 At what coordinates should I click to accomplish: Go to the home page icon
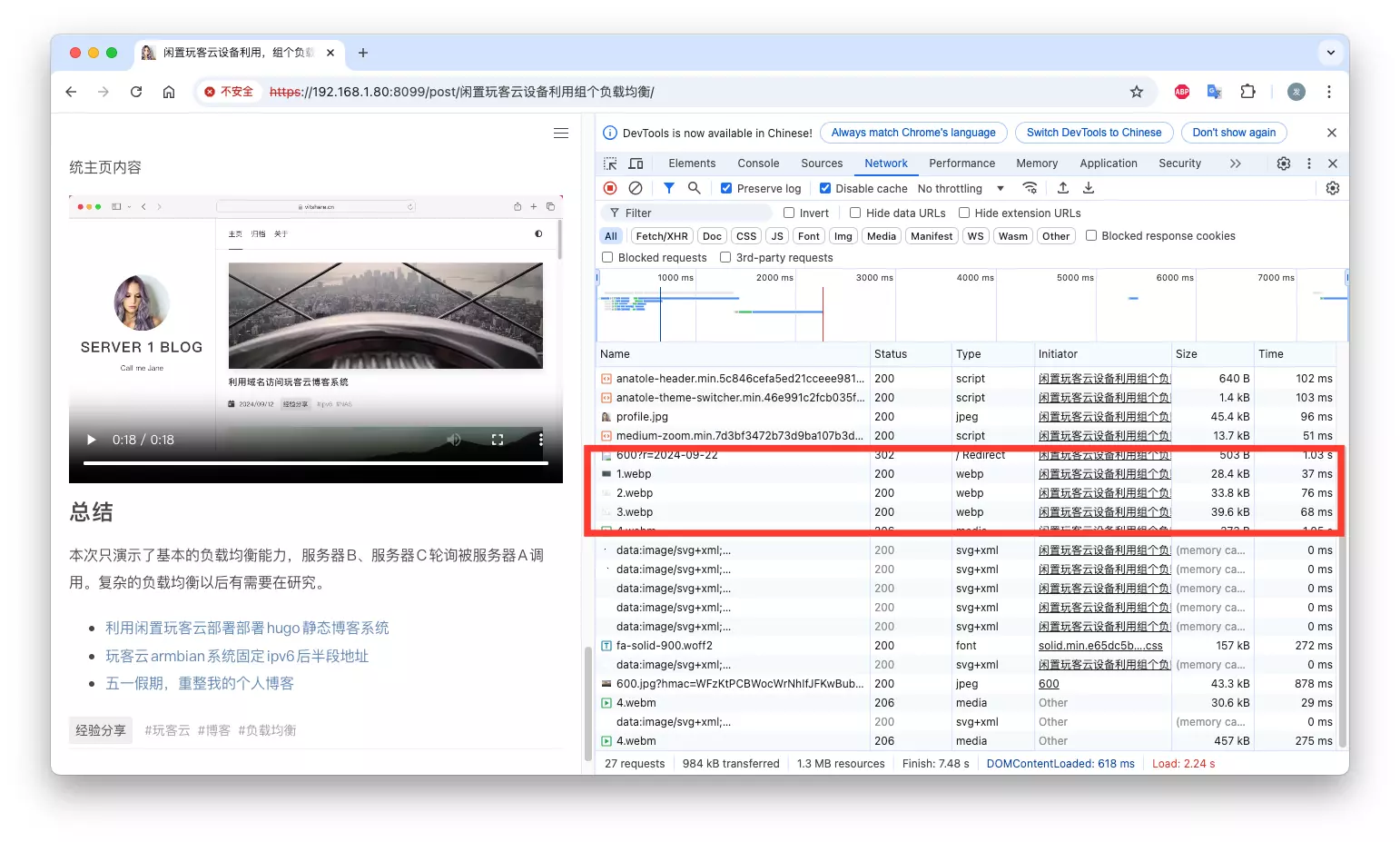pos(169,92)
